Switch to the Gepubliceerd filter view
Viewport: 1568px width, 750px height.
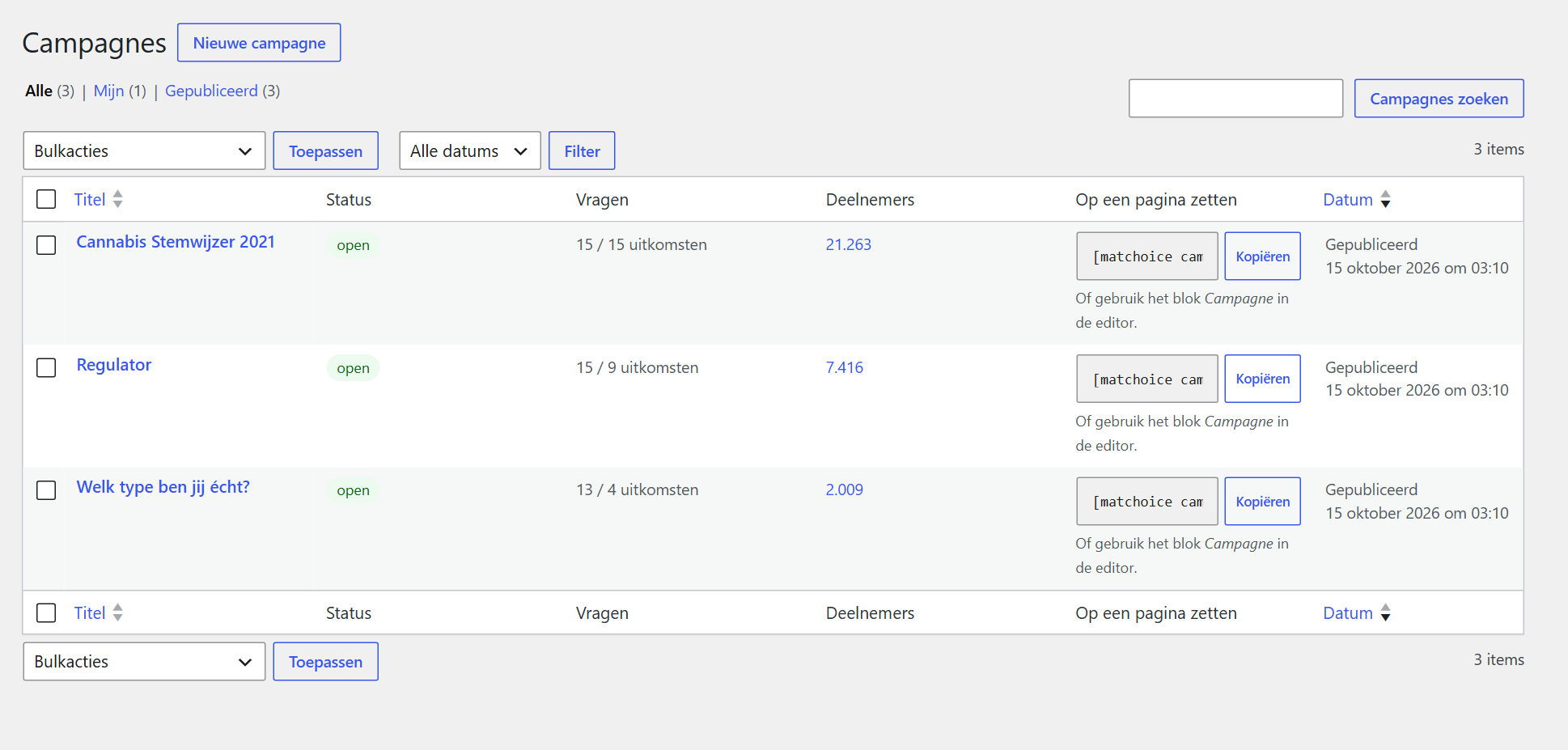point(211,91)
